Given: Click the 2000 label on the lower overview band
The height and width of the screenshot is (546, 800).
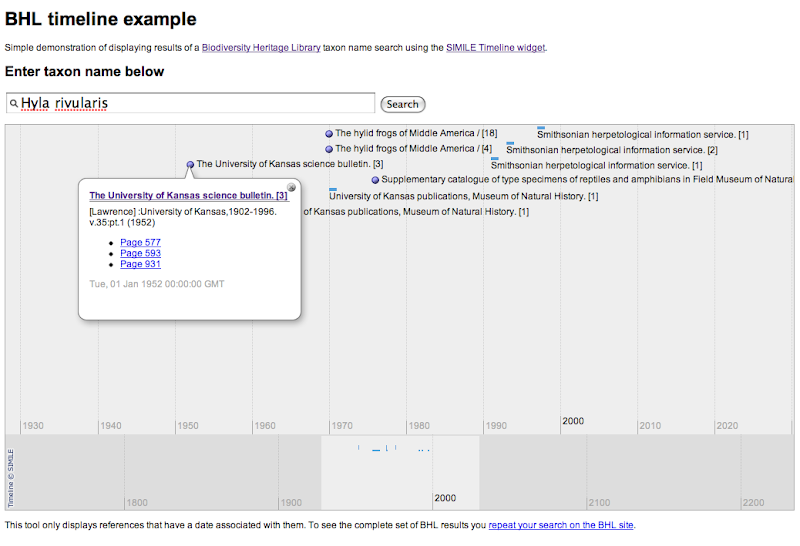Looking at the screenshot, I should [445, 498].
